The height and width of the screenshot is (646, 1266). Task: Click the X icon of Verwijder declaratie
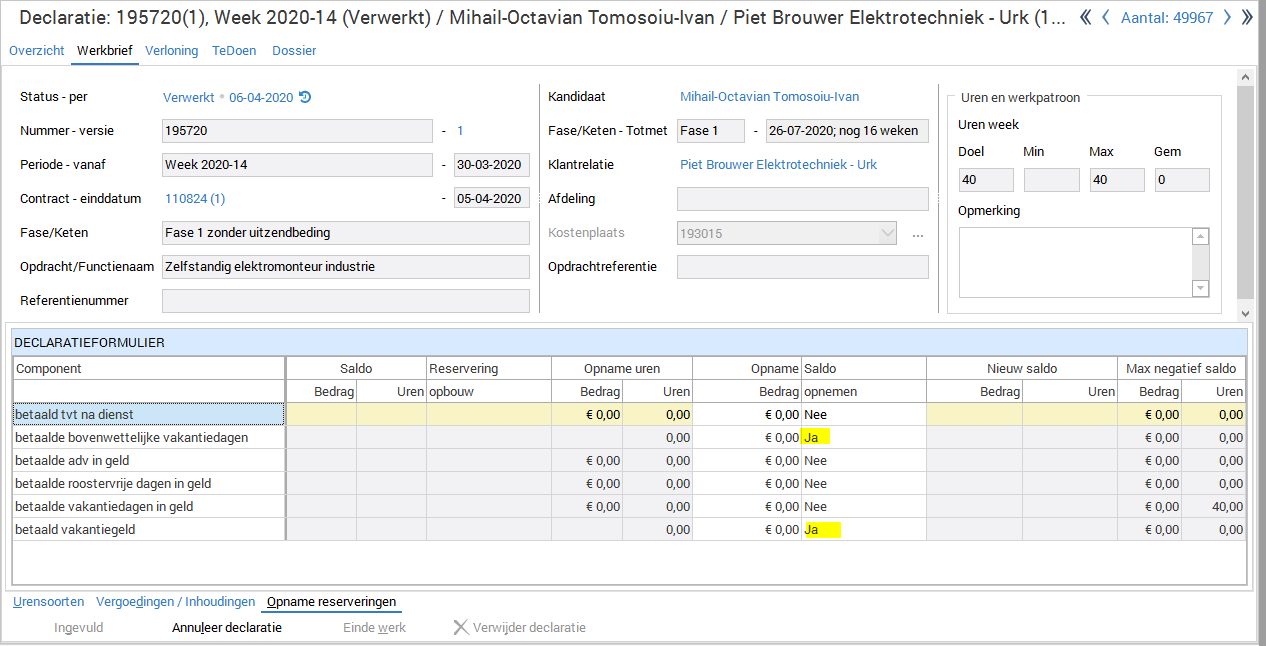(460, 628)
